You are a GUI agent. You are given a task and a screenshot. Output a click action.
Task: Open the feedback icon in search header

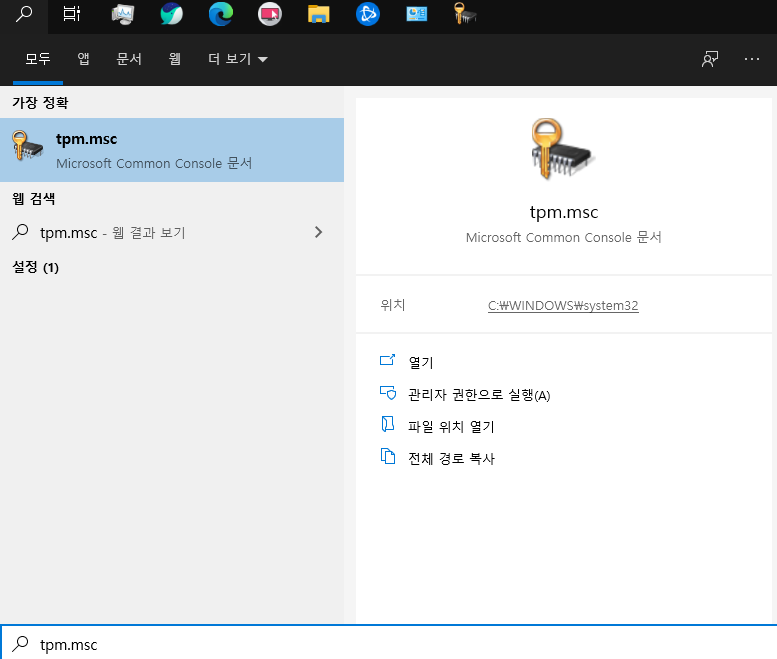click(710, 59)
